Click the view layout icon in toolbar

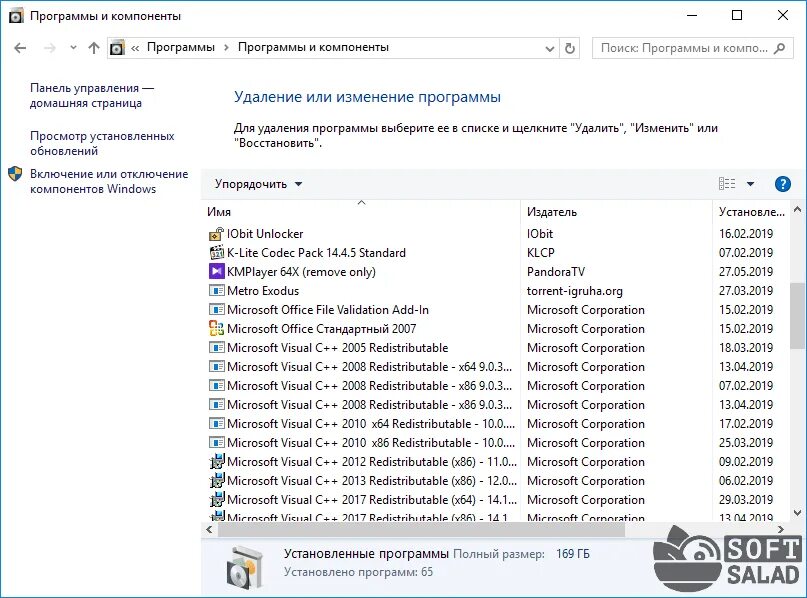click(727, 184)
